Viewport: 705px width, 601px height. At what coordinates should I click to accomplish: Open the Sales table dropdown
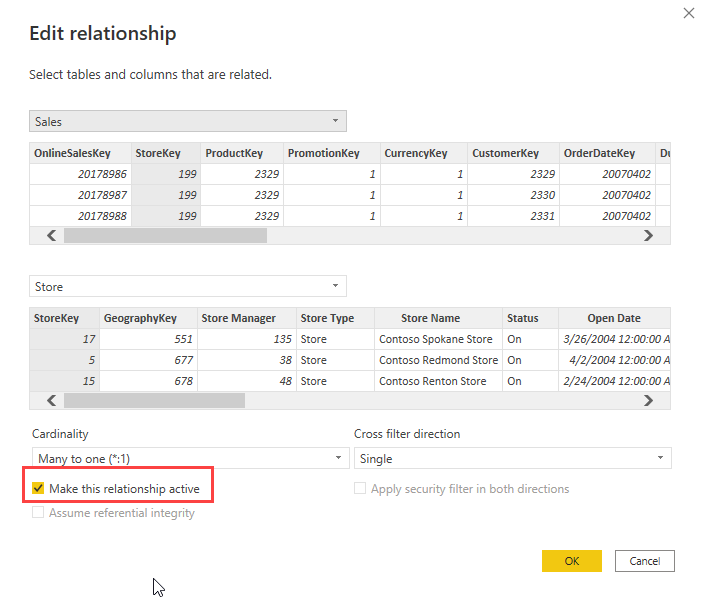point(188,121)
